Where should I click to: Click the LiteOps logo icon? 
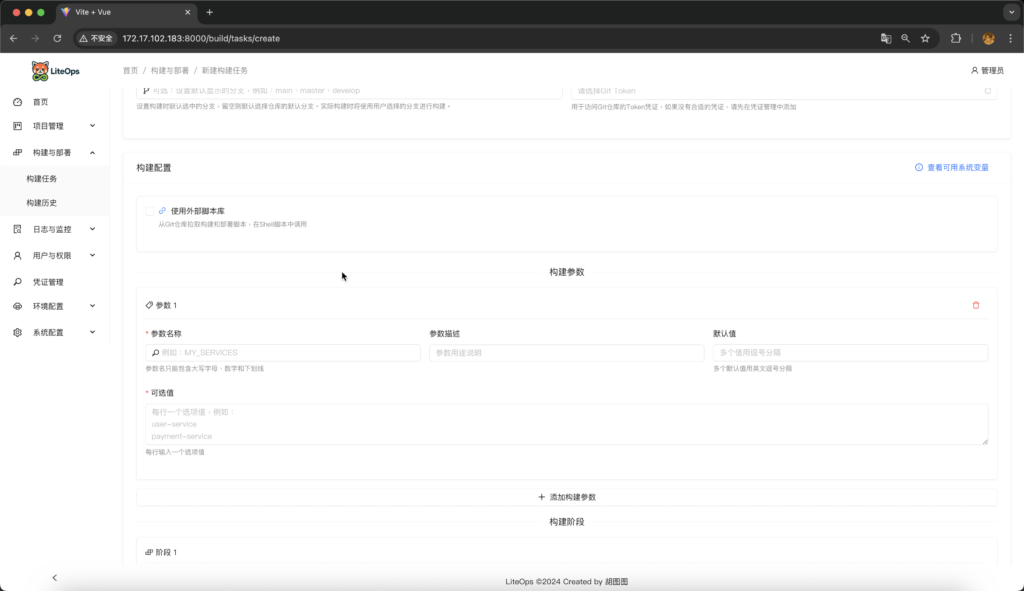point(40,71)
